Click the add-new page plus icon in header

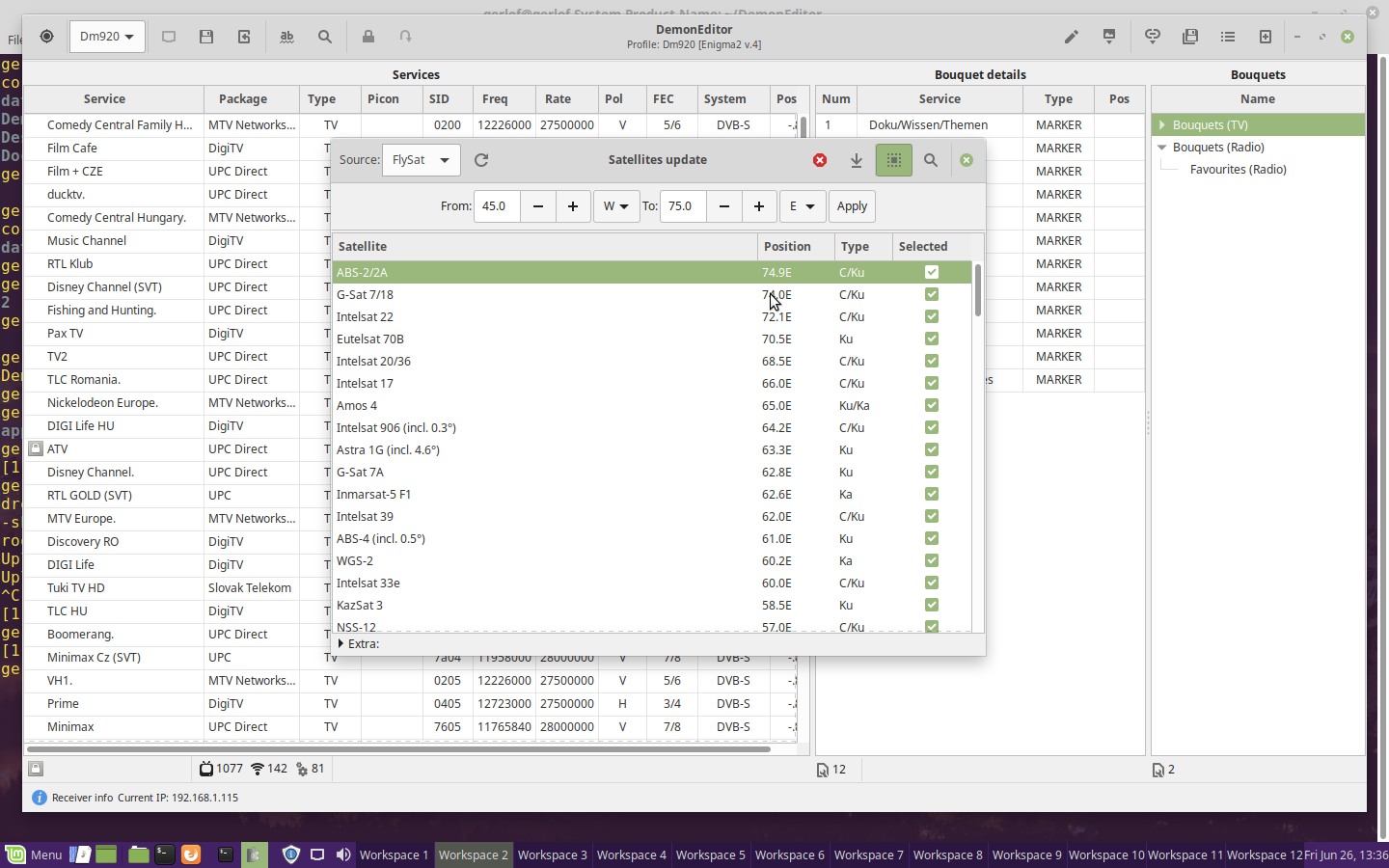(x=1266, y=37)
